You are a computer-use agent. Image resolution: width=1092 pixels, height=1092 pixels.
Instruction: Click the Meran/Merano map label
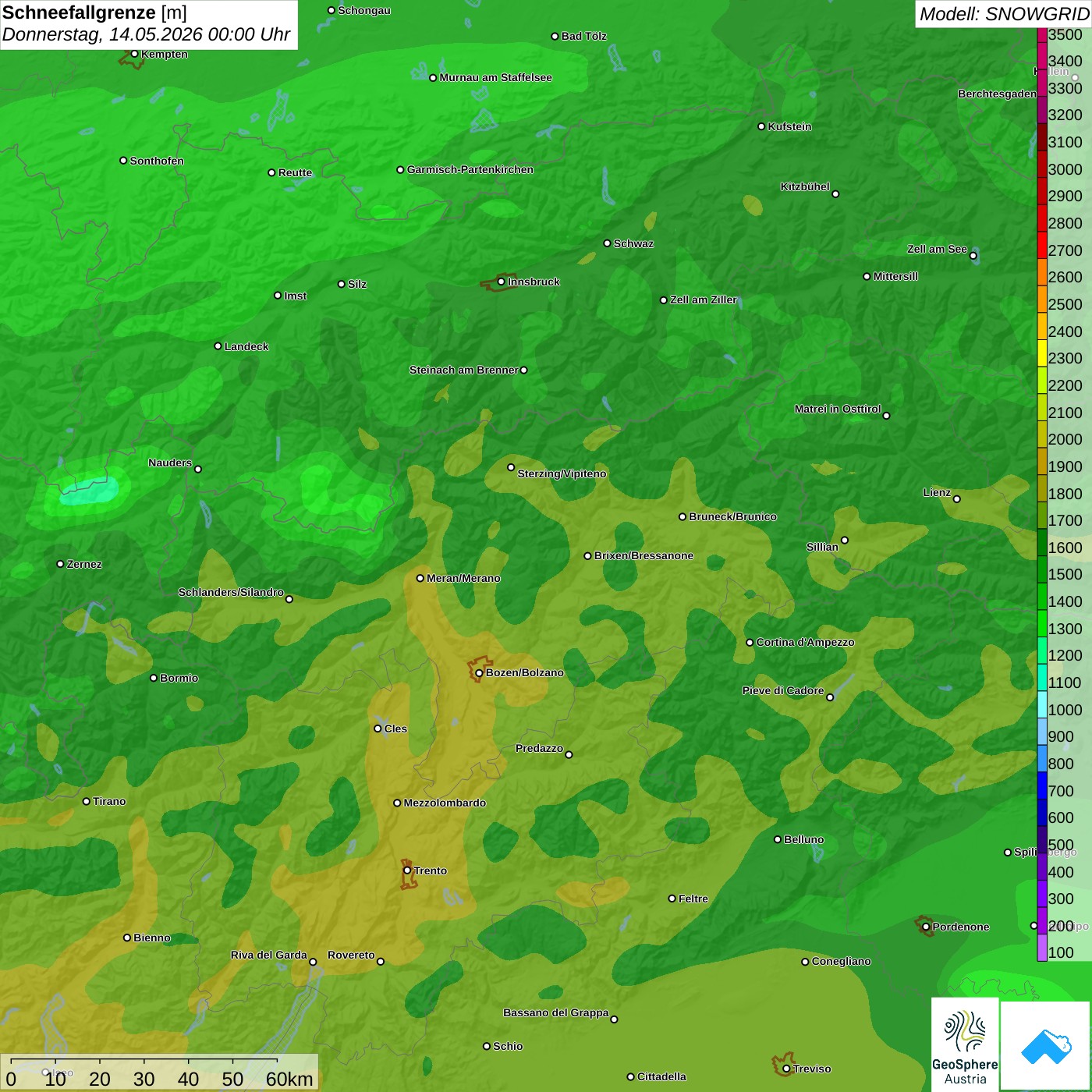click(x=463, y=578)
